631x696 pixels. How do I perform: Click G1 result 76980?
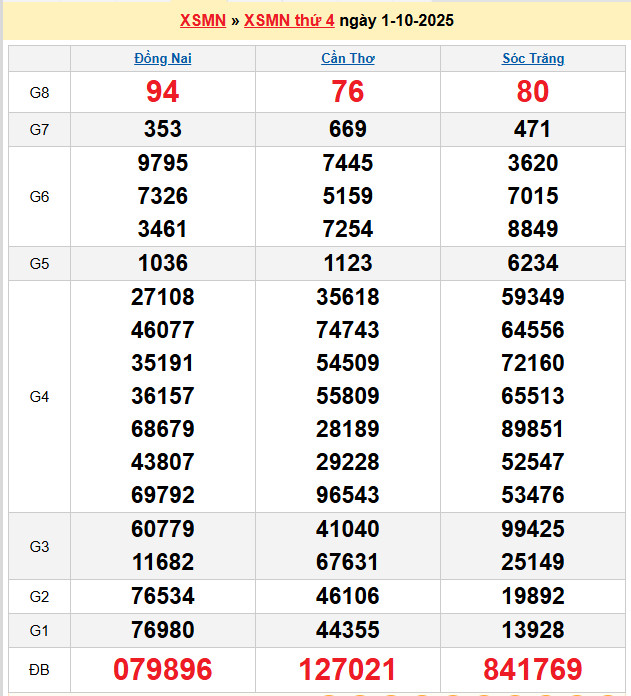[x=163, y=630]
